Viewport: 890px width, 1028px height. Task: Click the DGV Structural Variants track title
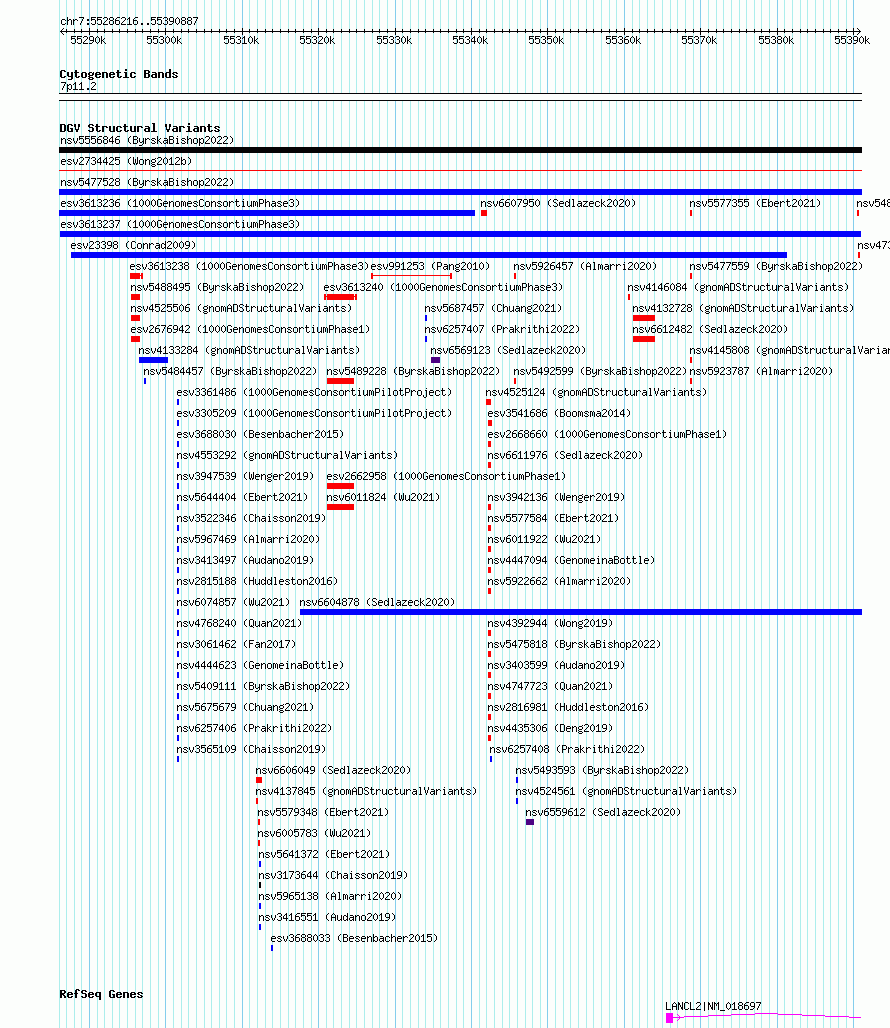[x=140, y=128]
